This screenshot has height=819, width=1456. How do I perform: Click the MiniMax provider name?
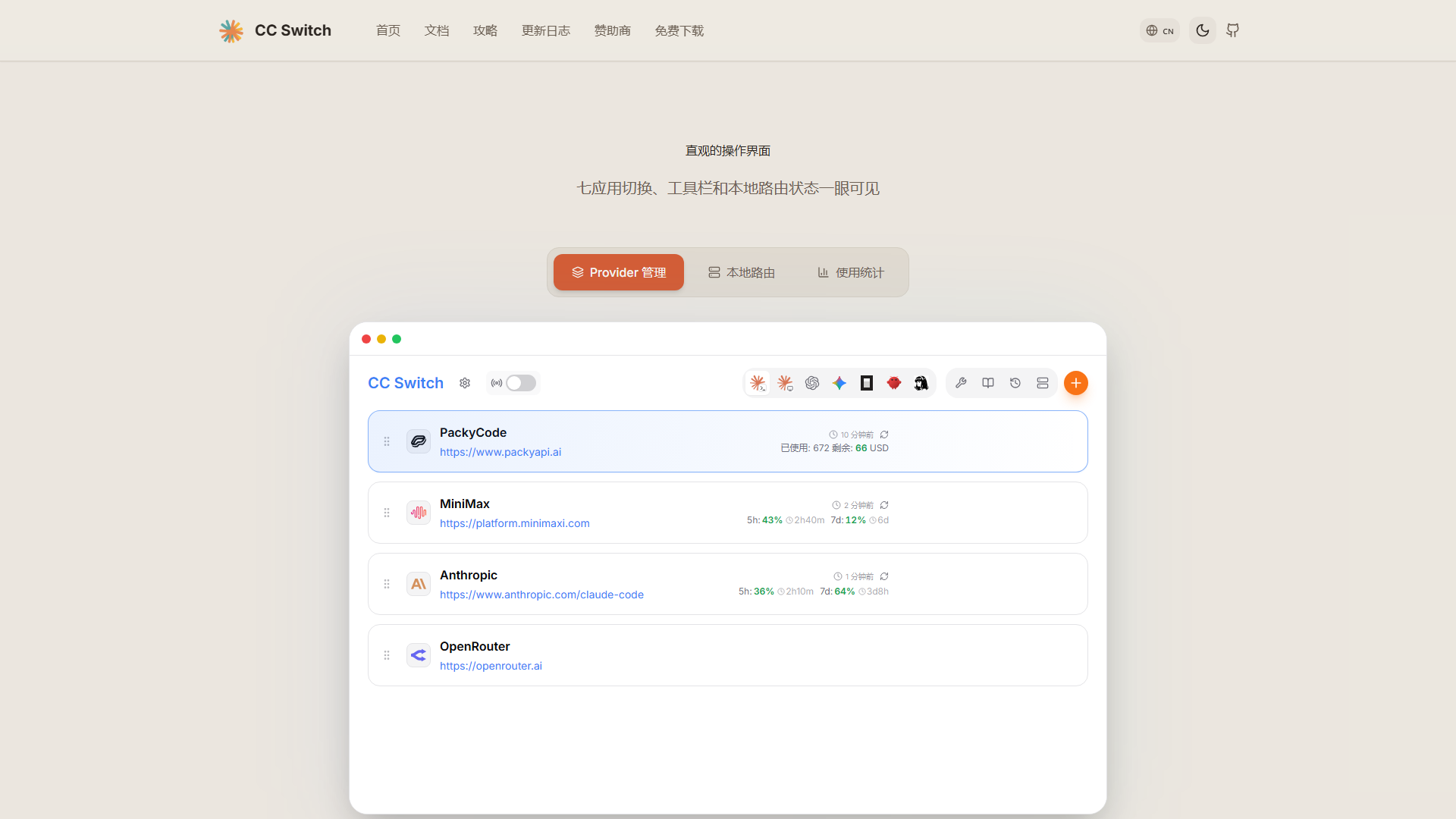tap(465, 504)
